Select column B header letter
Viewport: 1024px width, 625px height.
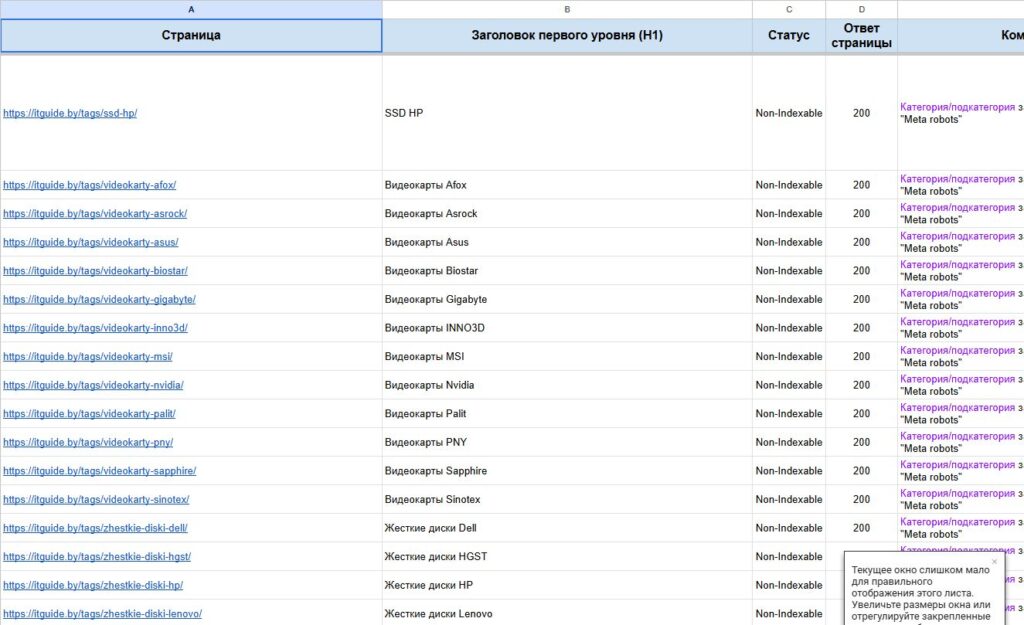[x=567, y=9]
